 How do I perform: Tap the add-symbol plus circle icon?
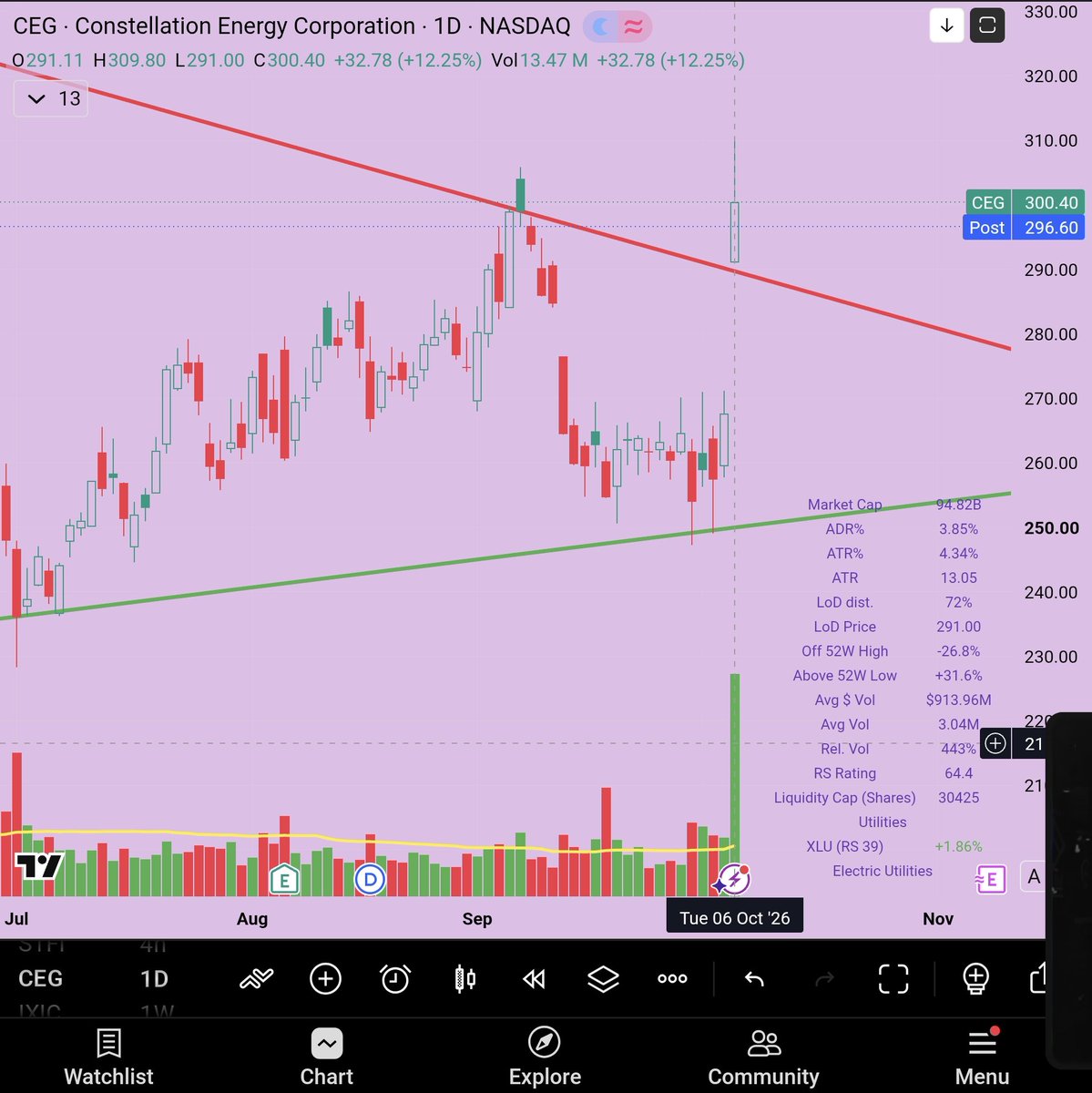(x=325, y=979)
